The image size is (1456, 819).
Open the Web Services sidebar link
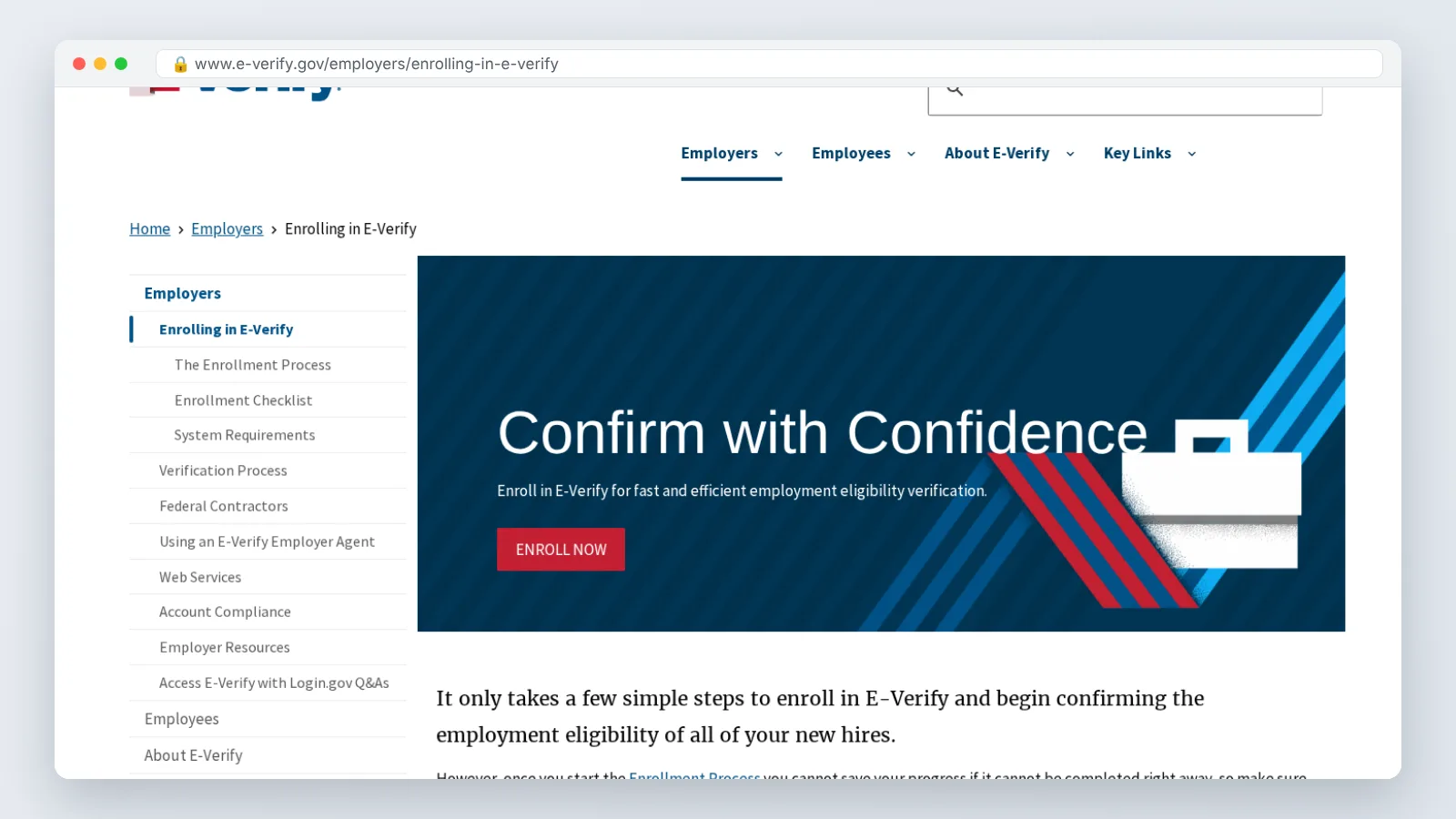tap(200, 577)
